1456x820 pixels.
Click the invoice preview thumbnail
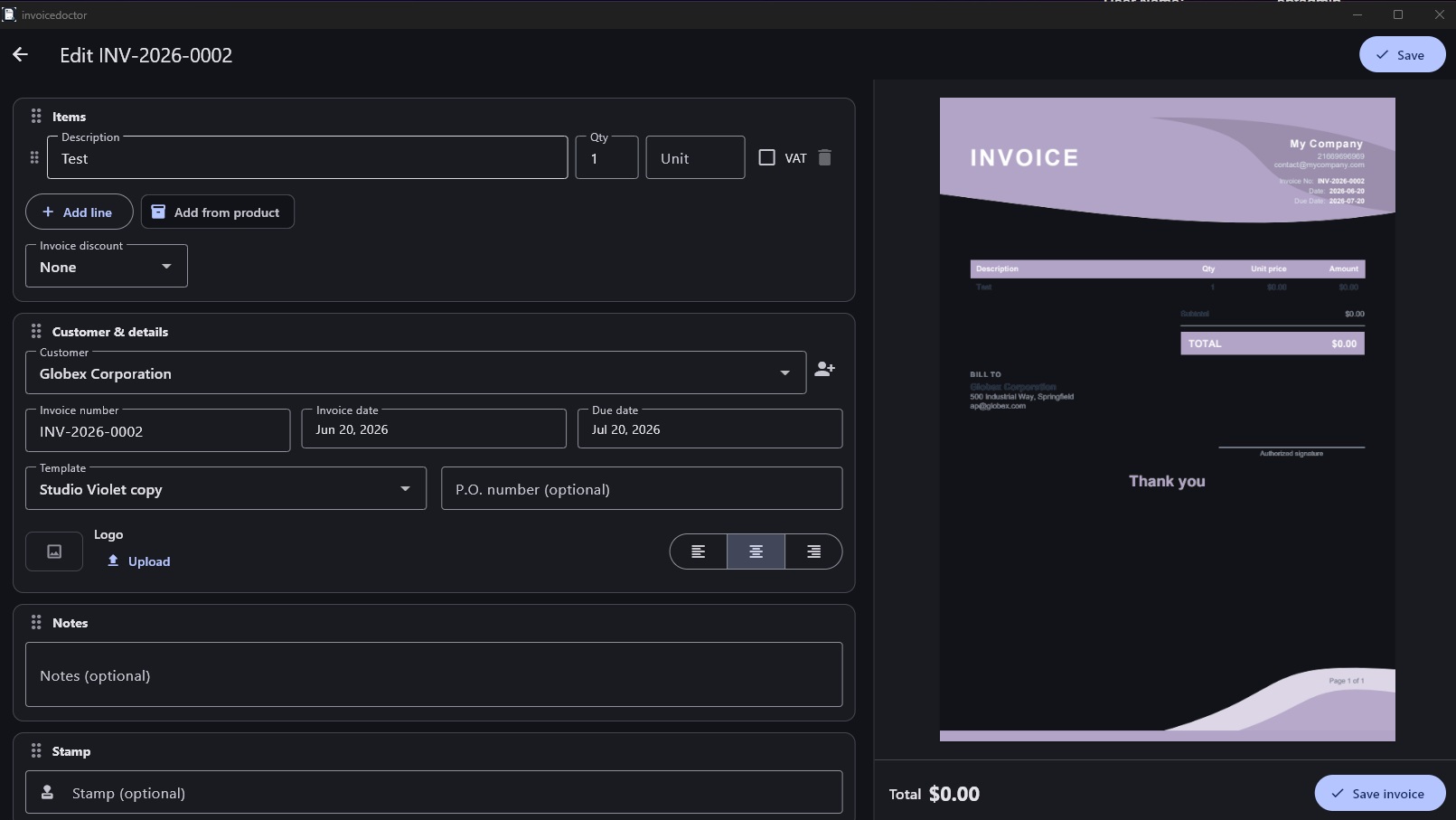pos(1167,419)
